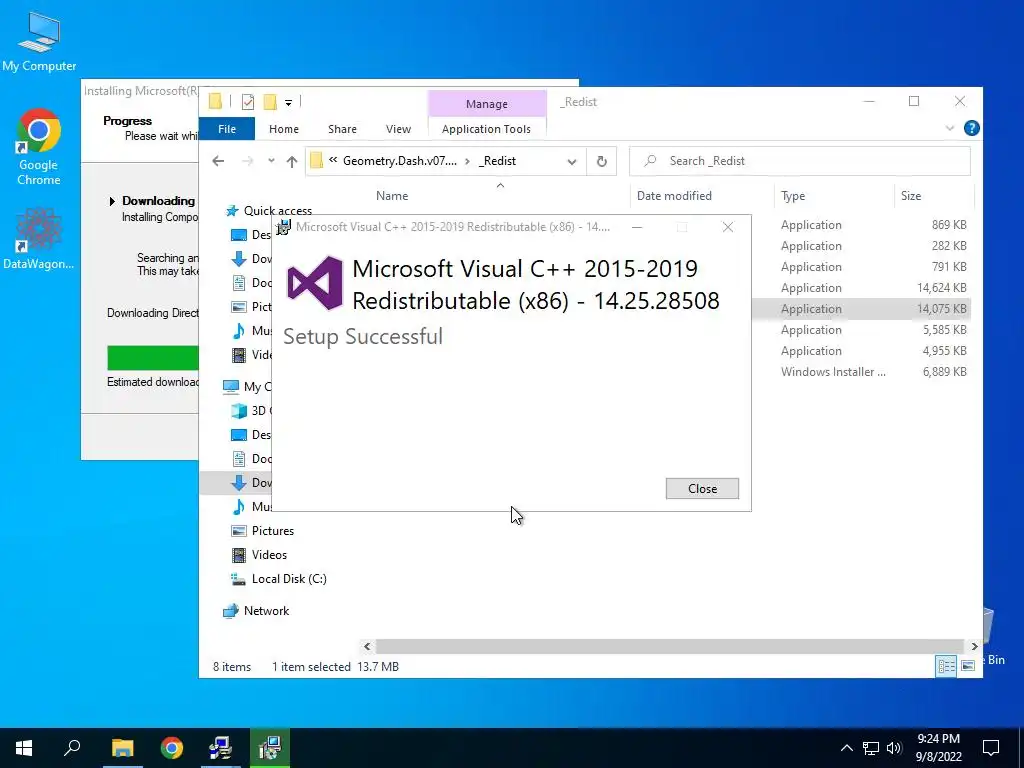Select the active installer taskbar icon
Image resolution: width=1024 pixels, height=768 pixels.
tap(270, 748)
